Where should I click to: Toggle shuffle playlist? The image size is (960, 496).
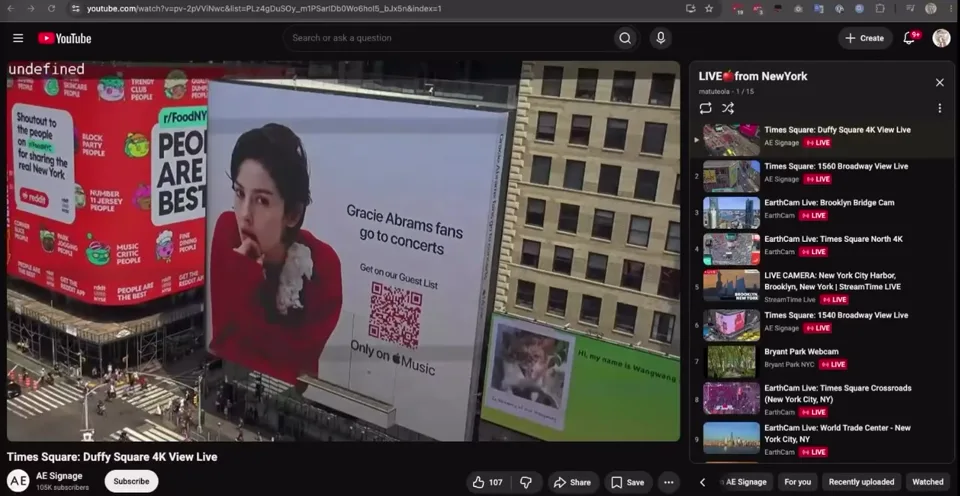[727, 108]
